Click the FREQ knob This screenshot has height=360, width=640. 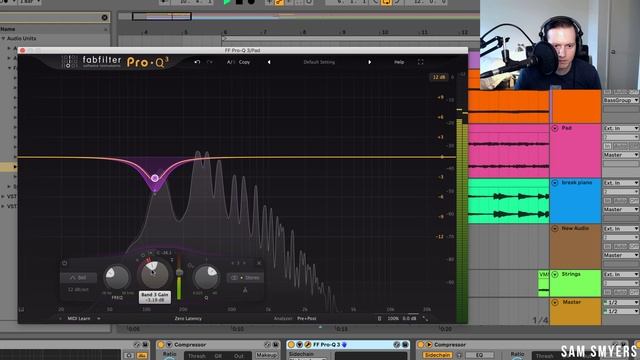[117, 278]
